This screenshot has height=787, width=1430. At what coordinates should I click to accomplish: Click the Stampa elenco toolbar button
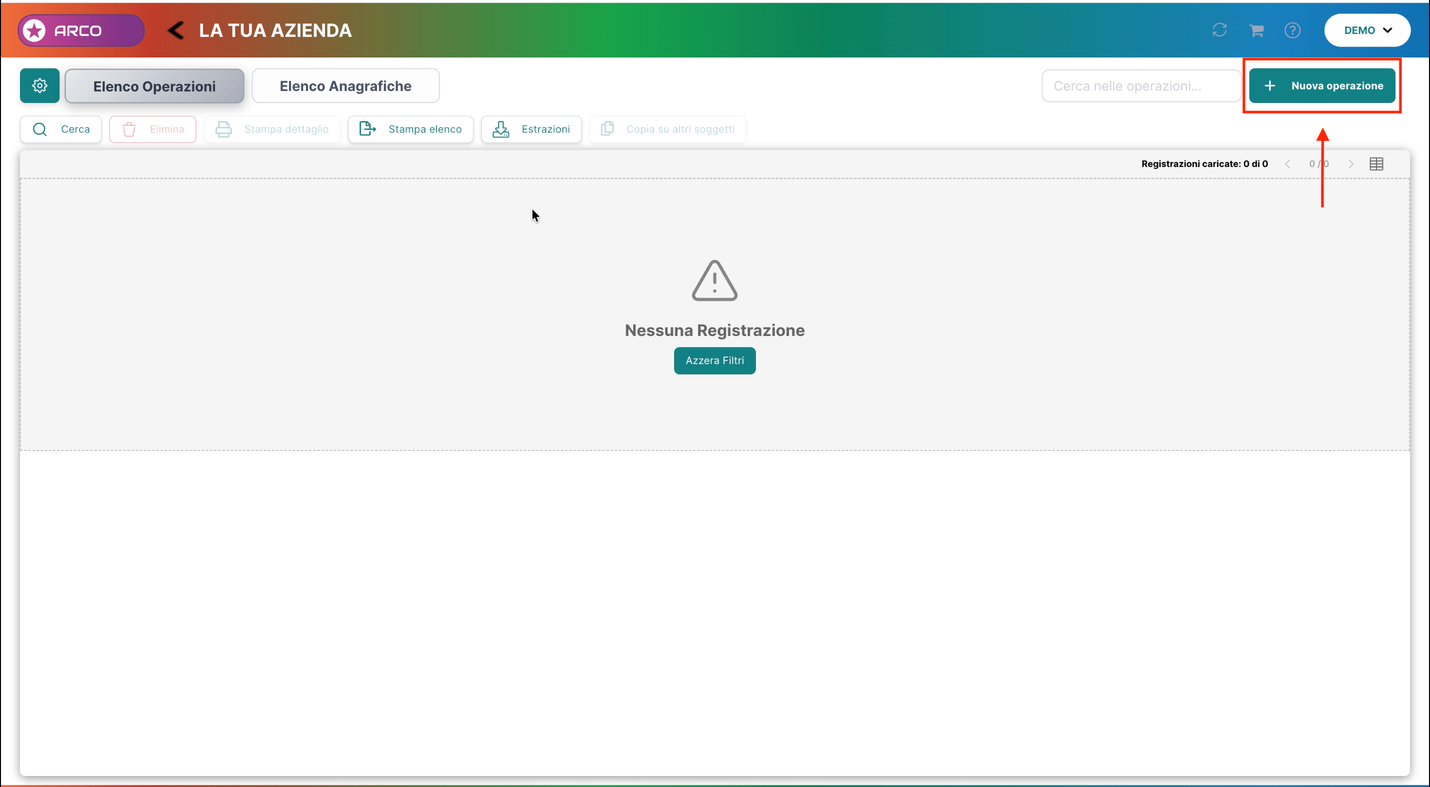pyautogui.click(x=411, y=129)
